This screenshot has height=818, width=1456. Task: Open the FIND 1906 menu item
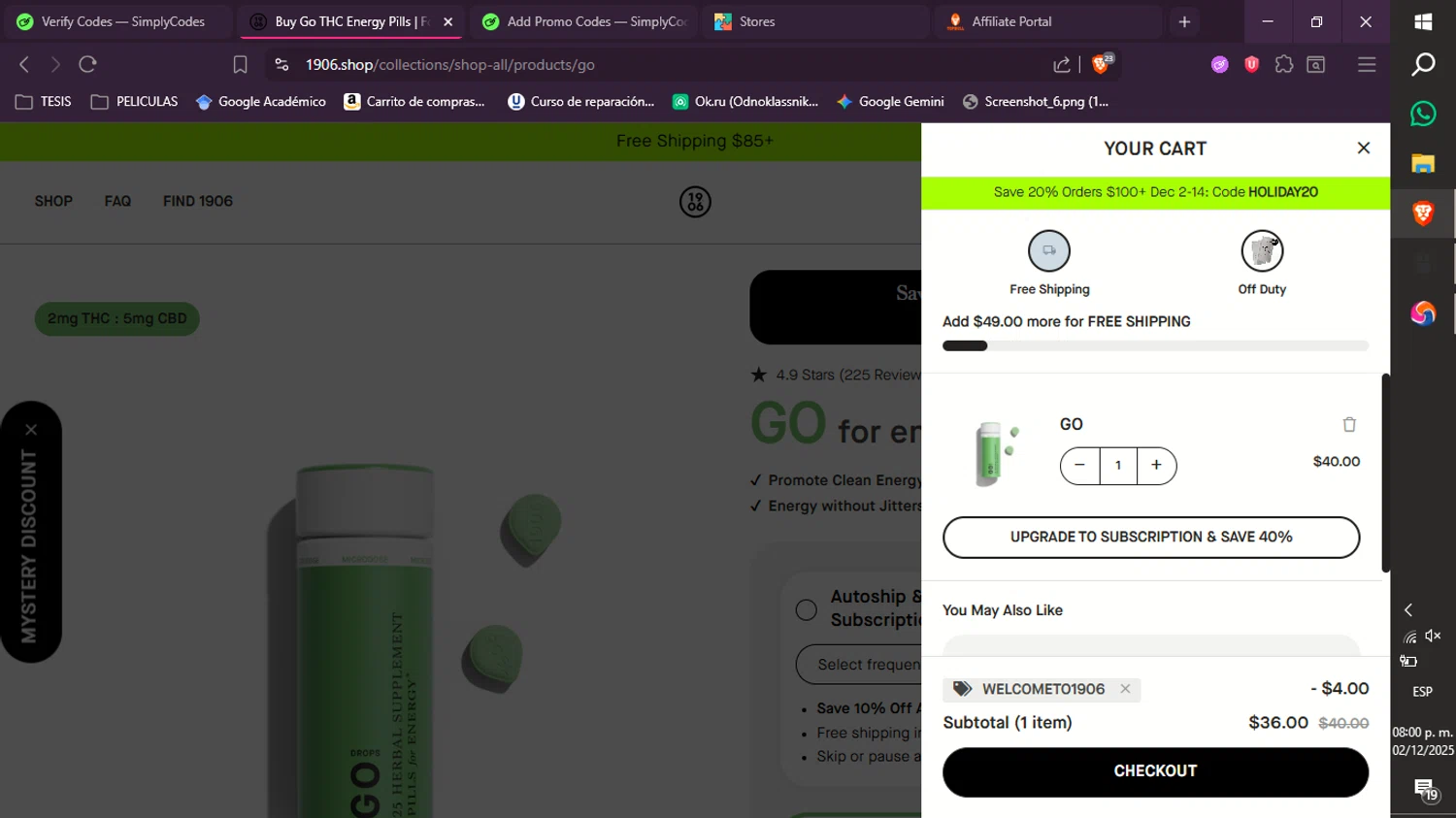[x=198, y=201]
